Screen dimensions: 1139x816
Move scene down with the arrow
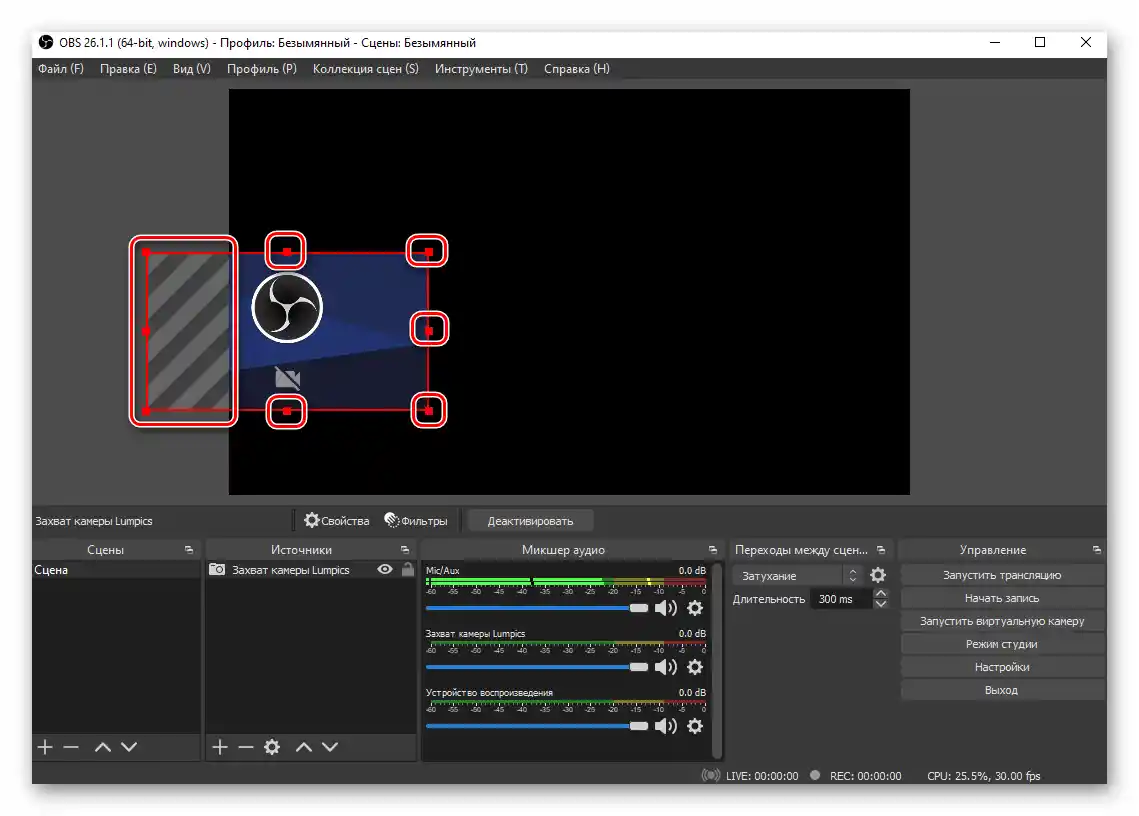(x=129, y=747)
